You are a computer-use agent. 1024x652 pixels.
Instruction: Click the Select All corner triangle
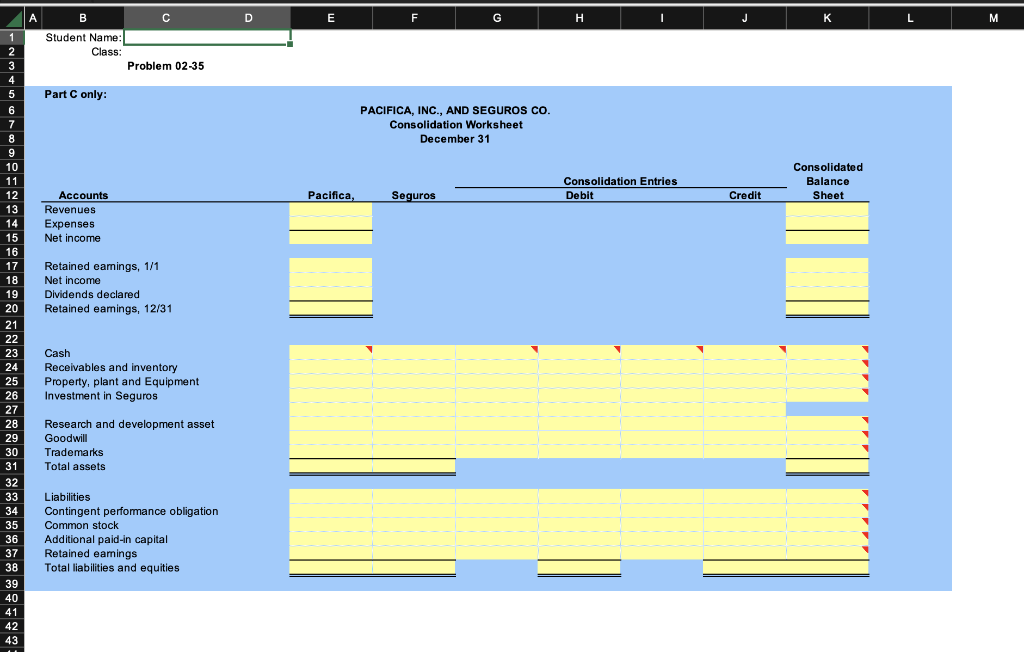(x=12, y=18)
